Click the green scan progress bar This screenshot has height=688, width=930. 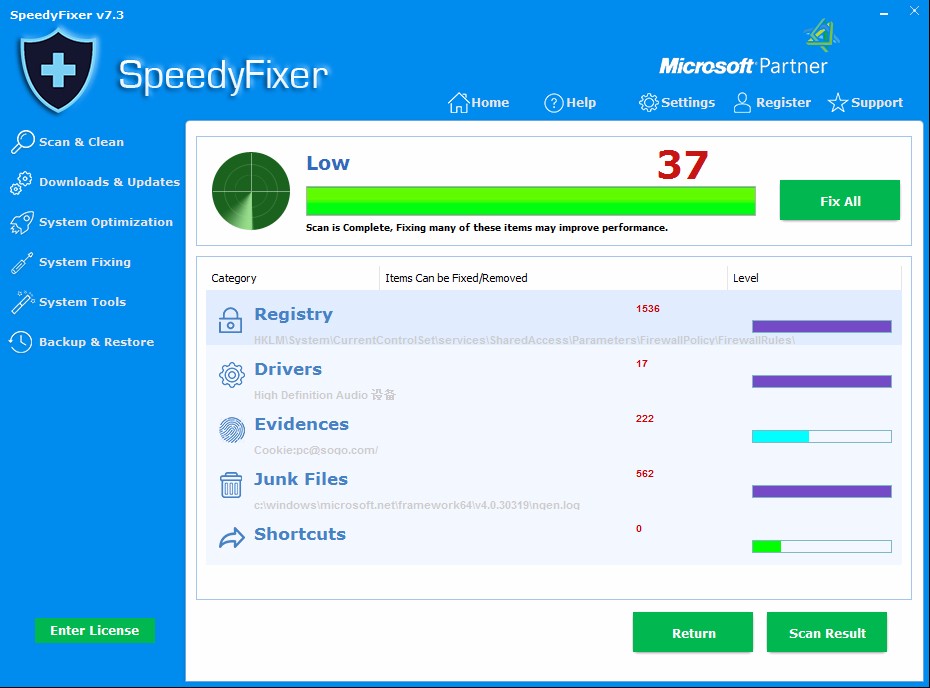[531, 200]
